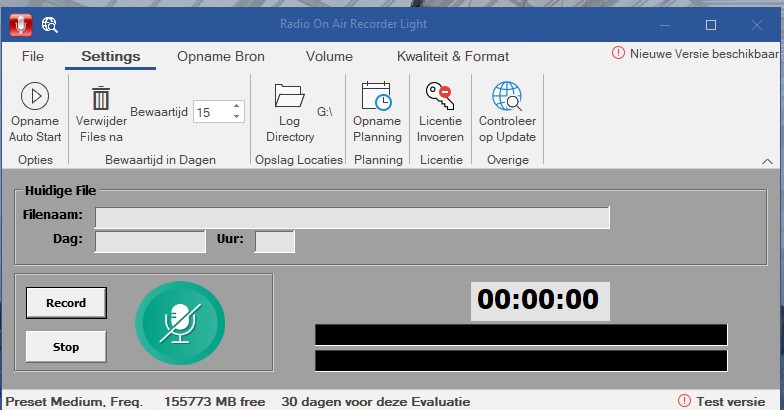Click the Uur field
Image resolution: width=784 pixels, height=410 pixels.
[274, 242]
